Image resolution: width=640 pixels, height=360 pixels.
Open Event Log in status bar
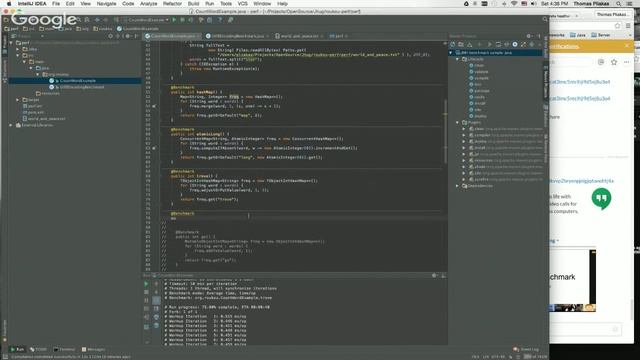[x=526, y=349]
